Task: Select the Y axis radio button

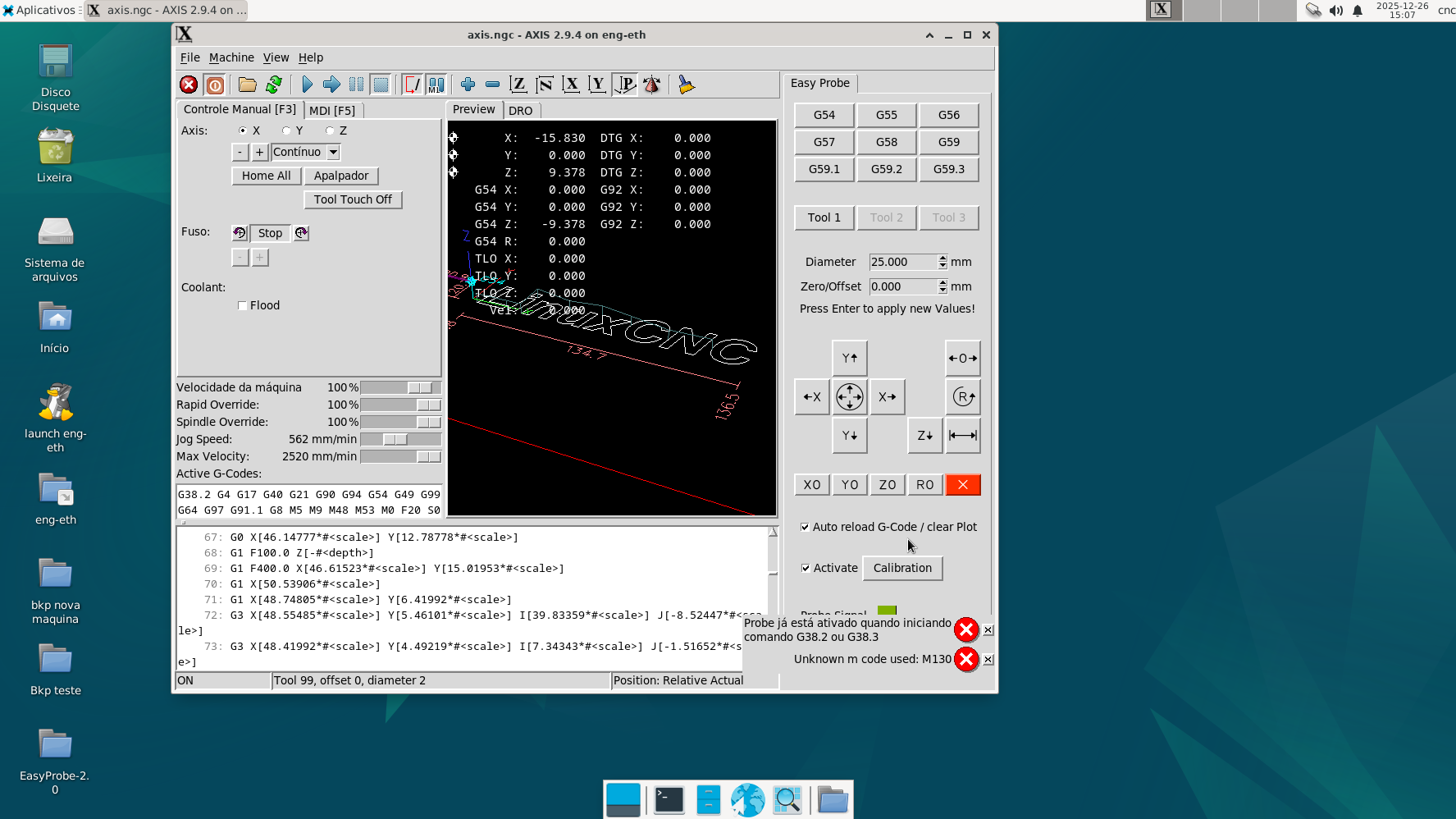Action: pos(286,130)
